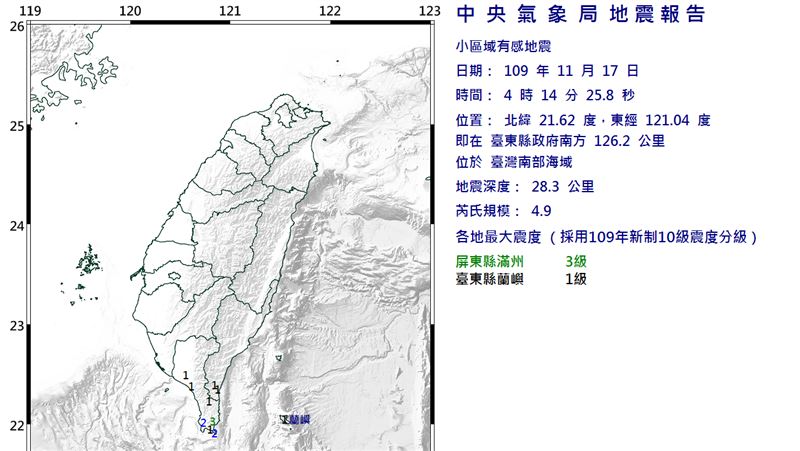Select the coordinates line 北緯 21.62 度
This screenshot has width=800, height=451.
click(550, 120)
